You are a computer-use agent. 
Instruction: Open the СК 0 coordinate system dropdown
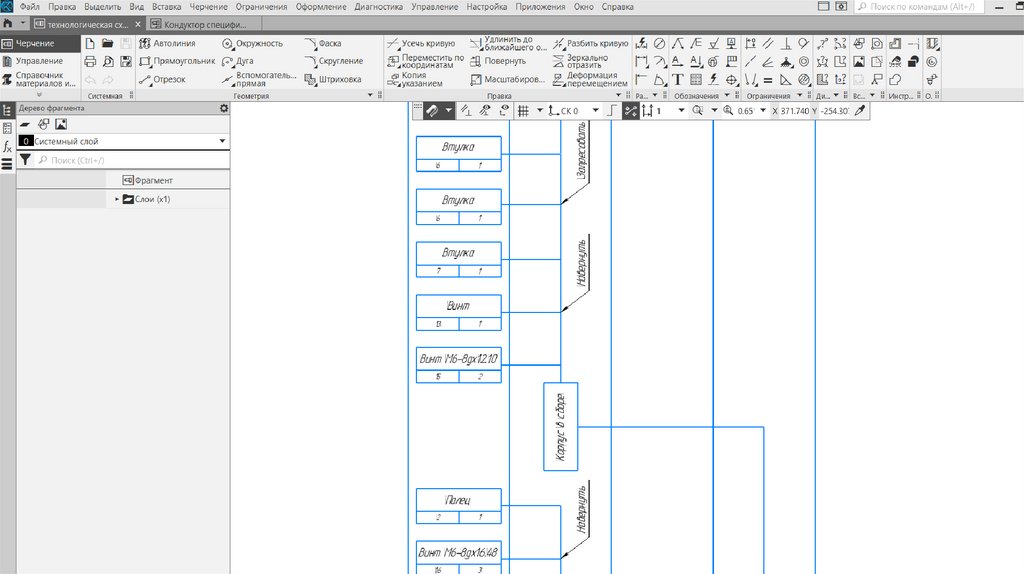tap(596, 111)
